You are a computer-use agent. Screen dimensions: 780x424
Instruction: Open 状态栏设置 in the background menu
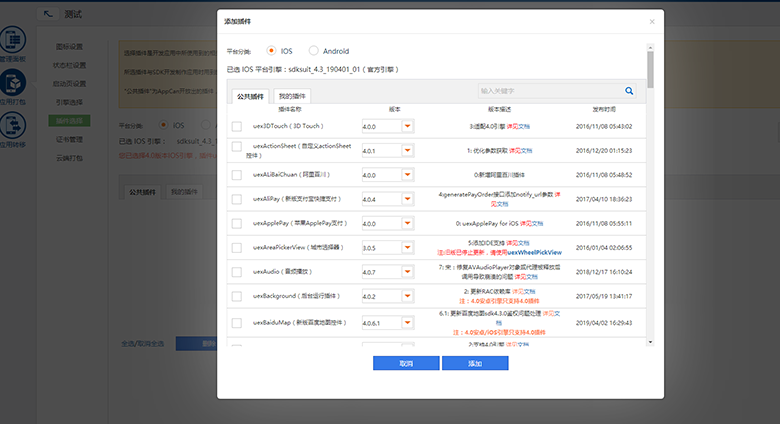tap(69, 65)
